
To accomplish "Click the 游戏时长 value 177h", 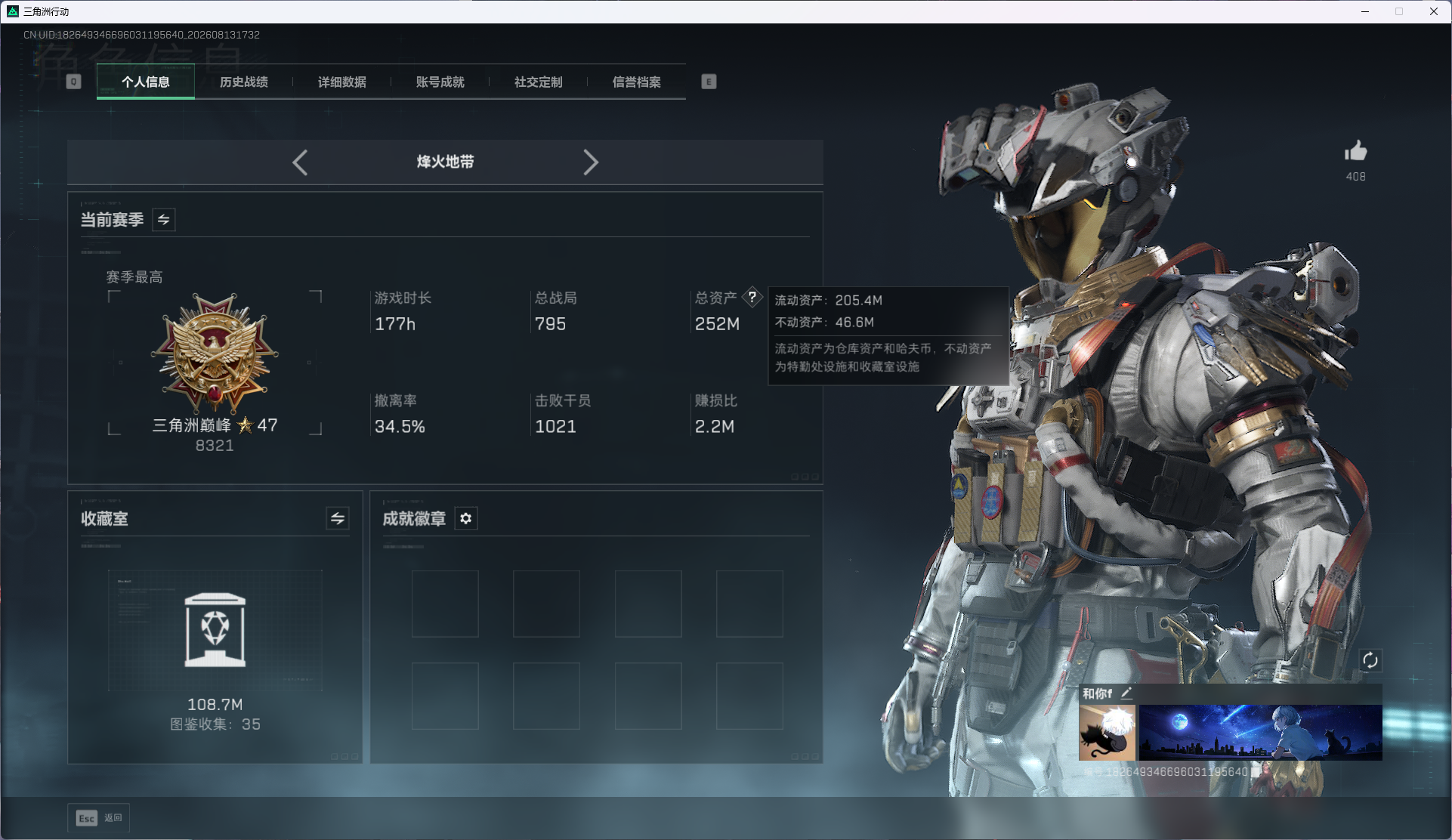I will [x=395, y=324].
